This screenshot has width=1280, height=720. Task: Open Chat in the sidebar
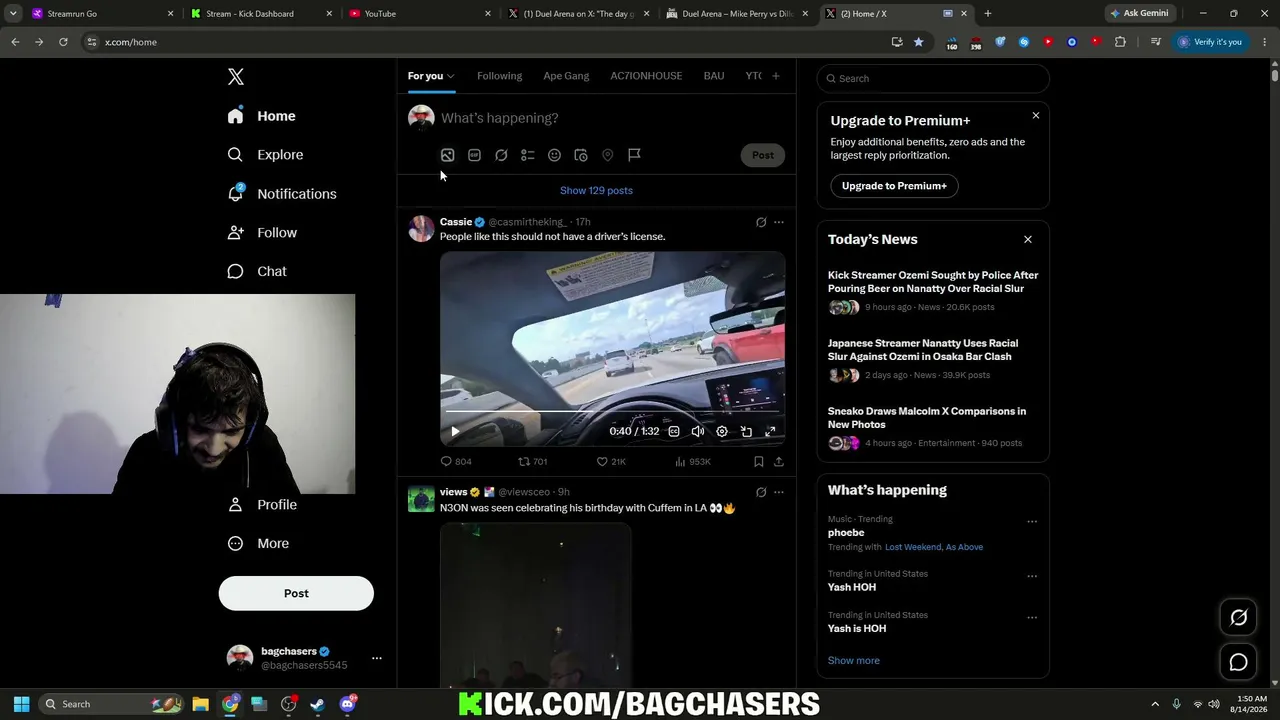[257, 271]
